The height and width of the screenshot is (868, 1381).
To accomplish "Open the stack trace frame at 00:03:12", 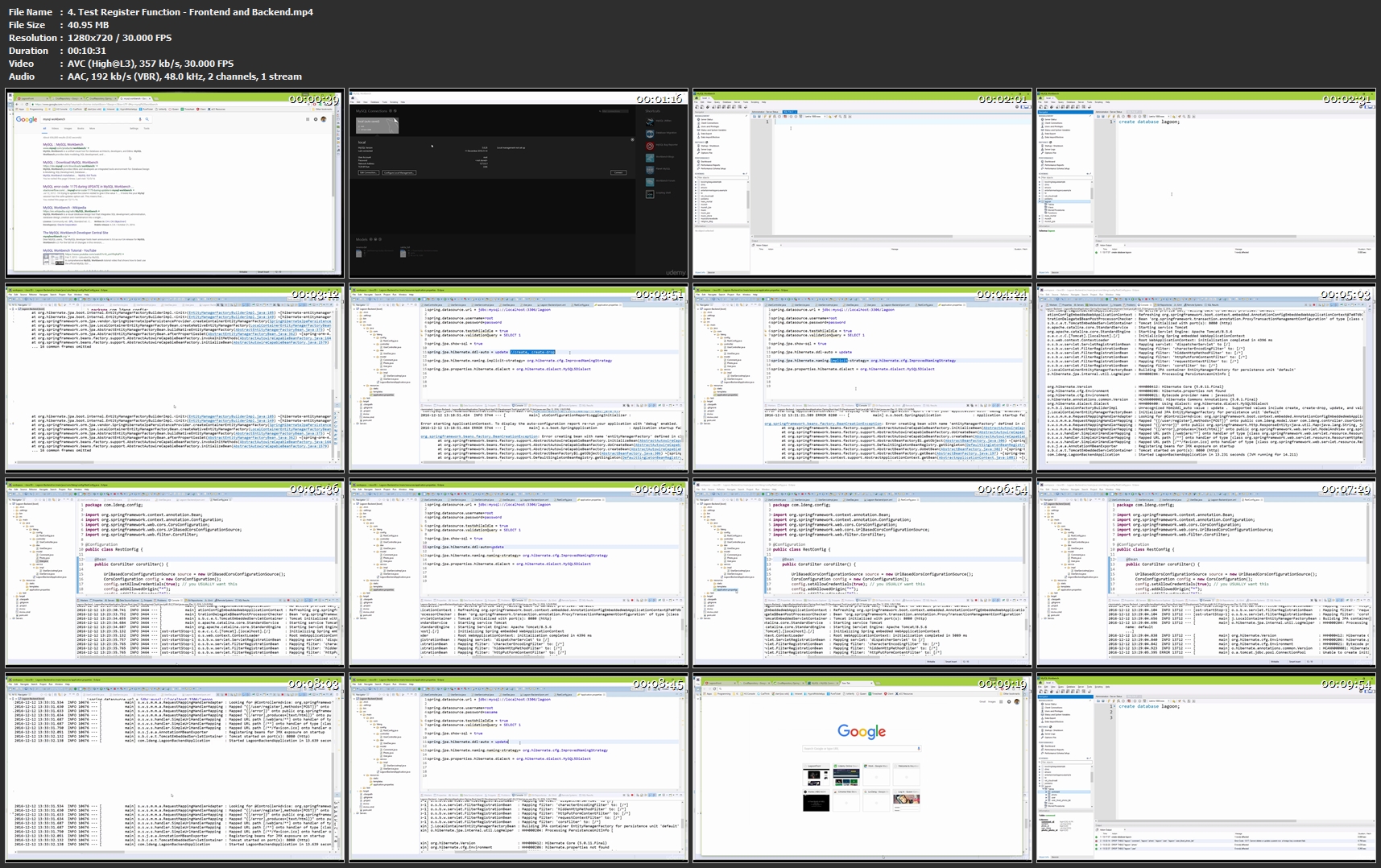I will coord(175,378).
